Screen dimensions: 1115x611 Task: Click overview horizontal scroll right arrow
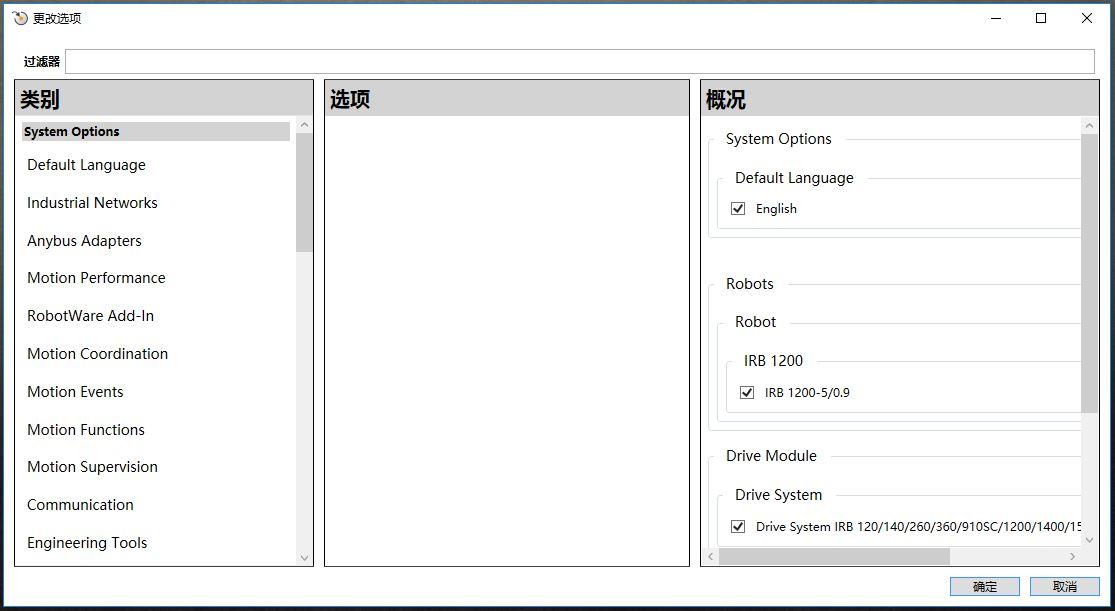coord(1073,556)
